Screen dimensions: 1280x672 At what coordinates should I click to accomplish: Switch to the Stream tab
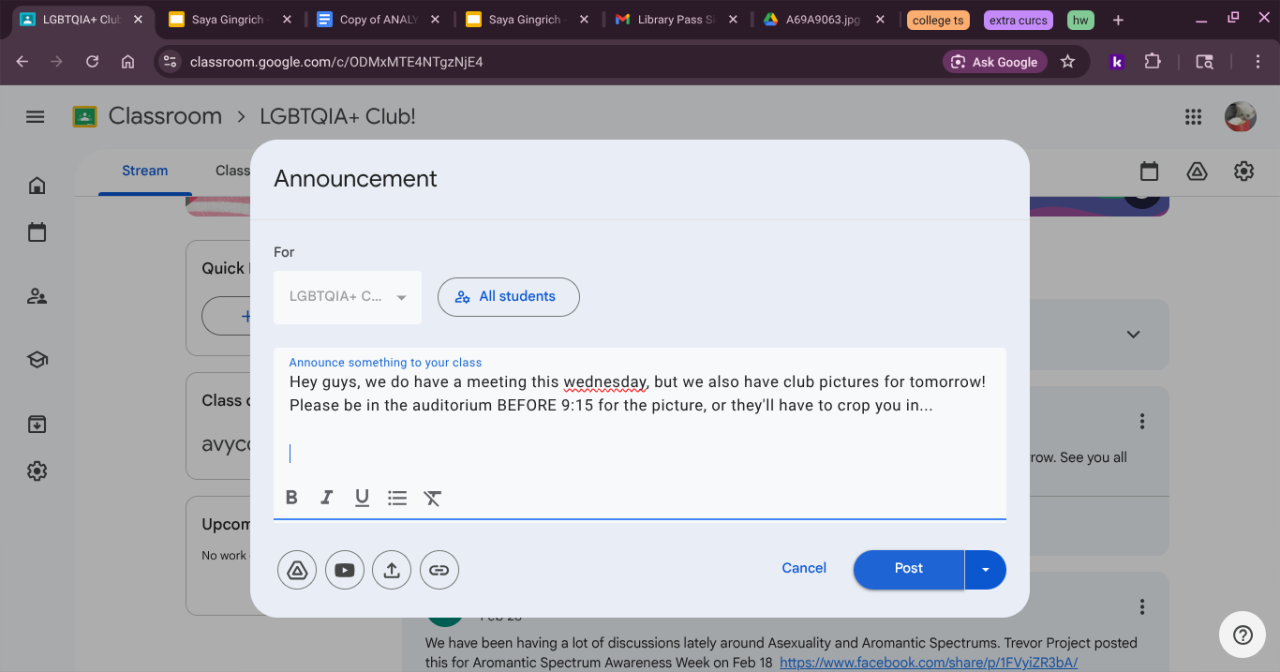(145, 171)
